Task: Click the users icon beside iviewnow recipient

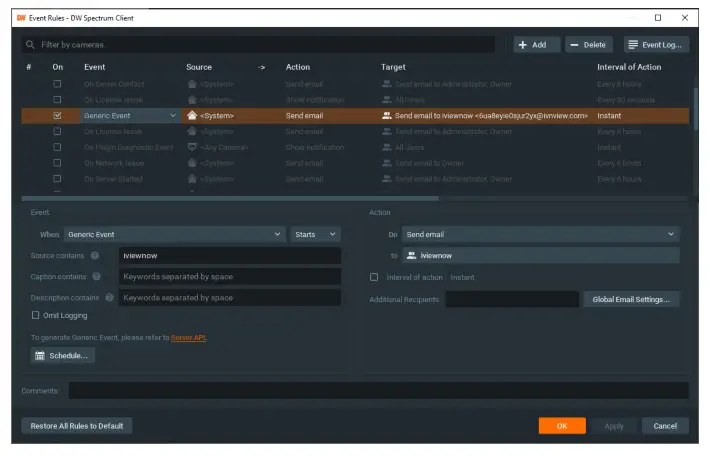Action: (x=411, y=255)
